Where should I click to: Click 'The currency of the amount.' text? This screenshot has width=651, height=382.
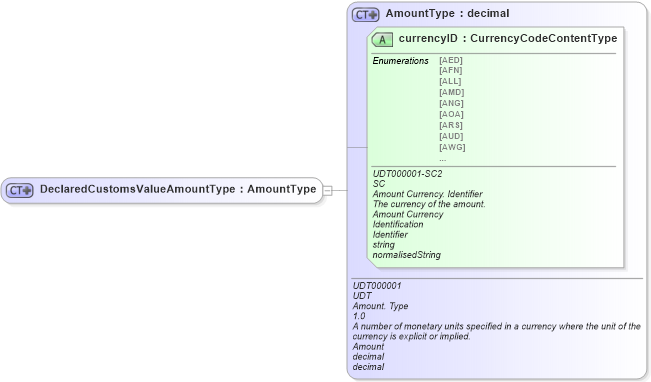[x=429, y=204]
